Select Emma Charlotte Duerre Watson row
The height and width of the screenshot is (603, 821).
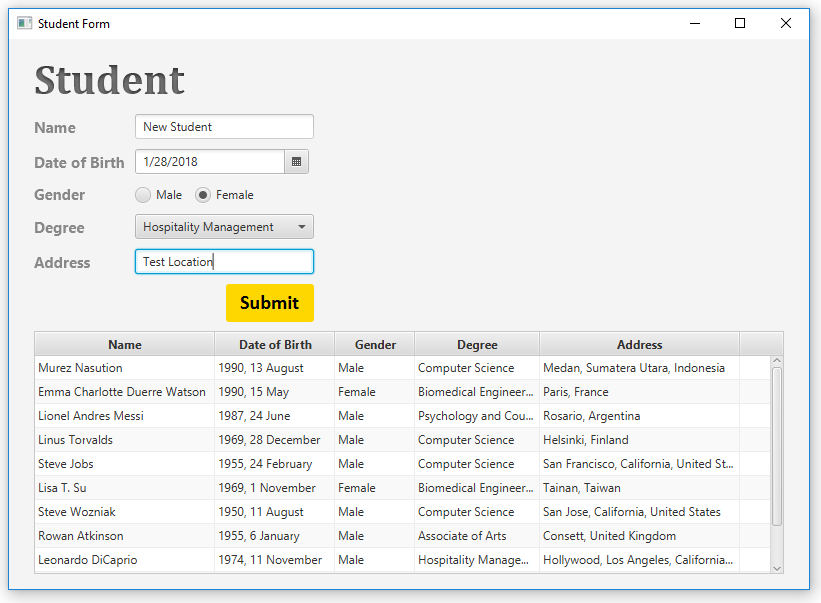point(403,392)
